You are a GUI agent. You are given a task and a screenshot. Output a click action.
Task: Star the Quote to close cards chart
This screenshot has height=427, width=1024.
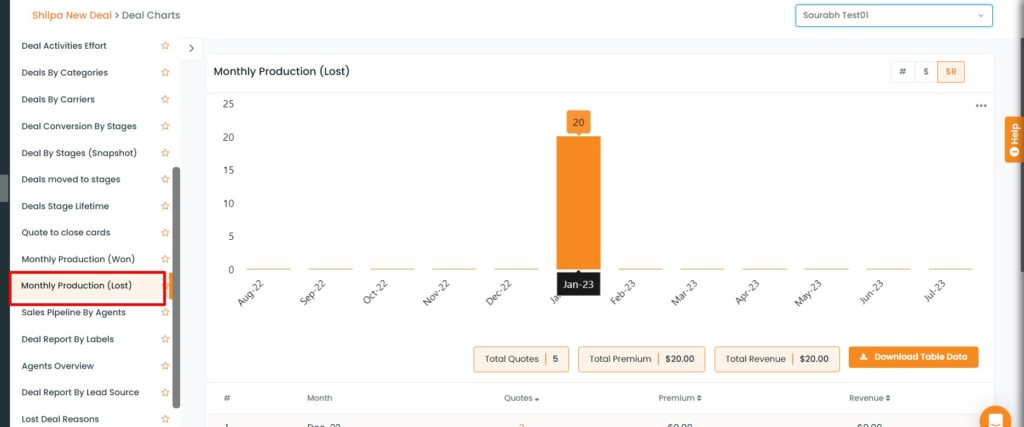[x=165, y=232]
